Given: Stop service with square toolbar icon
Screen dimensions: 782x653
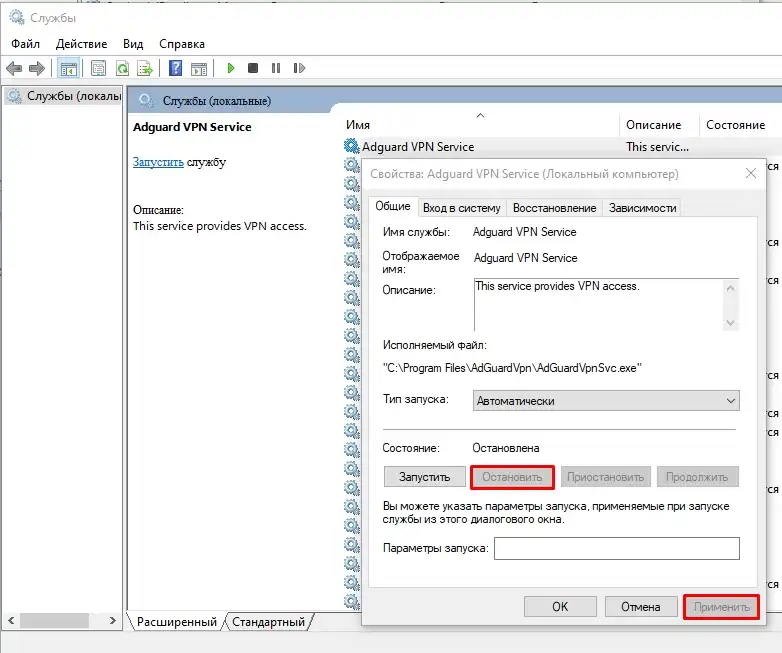Looking at the screenshot, I should (x=253, y=68).
